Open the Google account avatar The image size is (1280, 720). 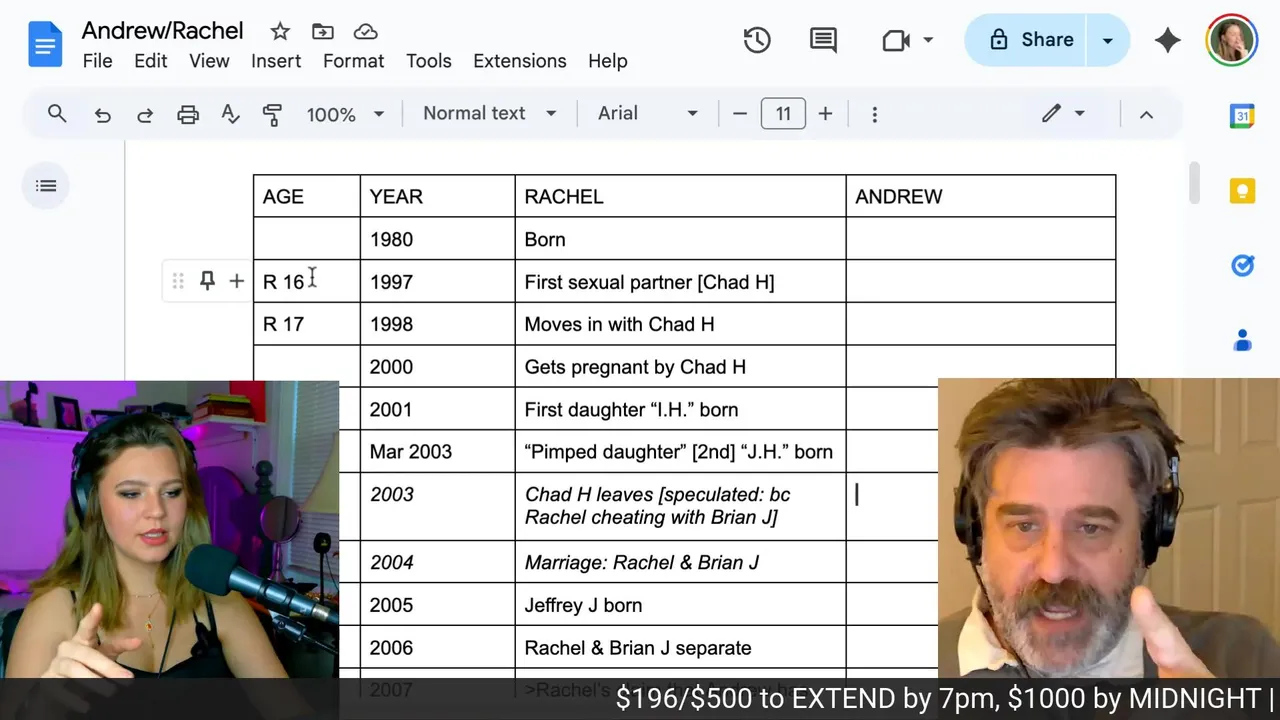pyautogui.click(x=1231, y=40)
